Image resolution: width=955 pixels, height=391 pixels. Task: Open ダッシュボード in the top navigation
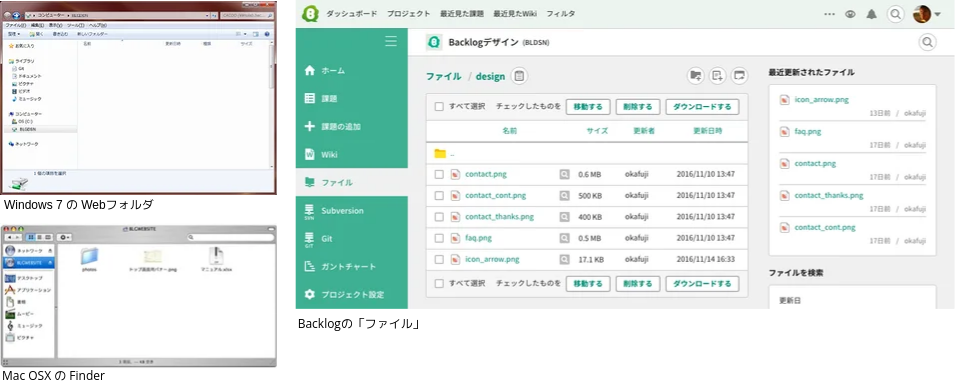(x=351, y=13)
